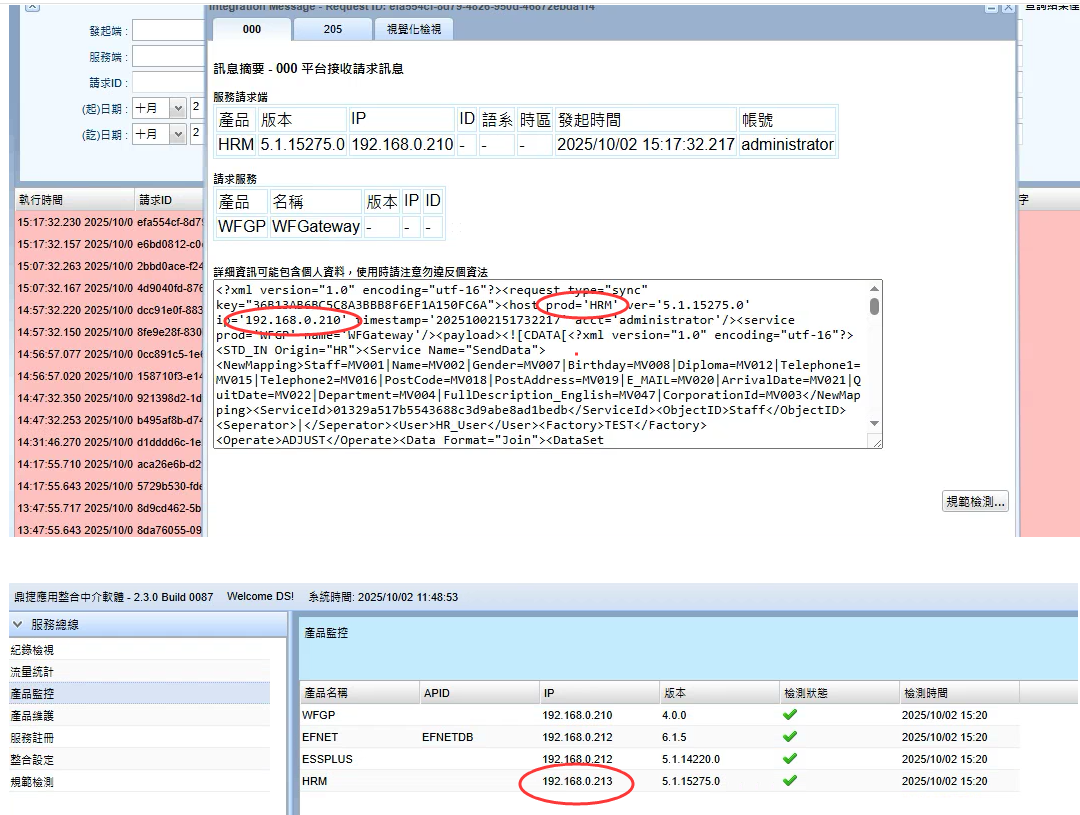Open 服務註冊 in the sidebar

click(x=32, y=738)
